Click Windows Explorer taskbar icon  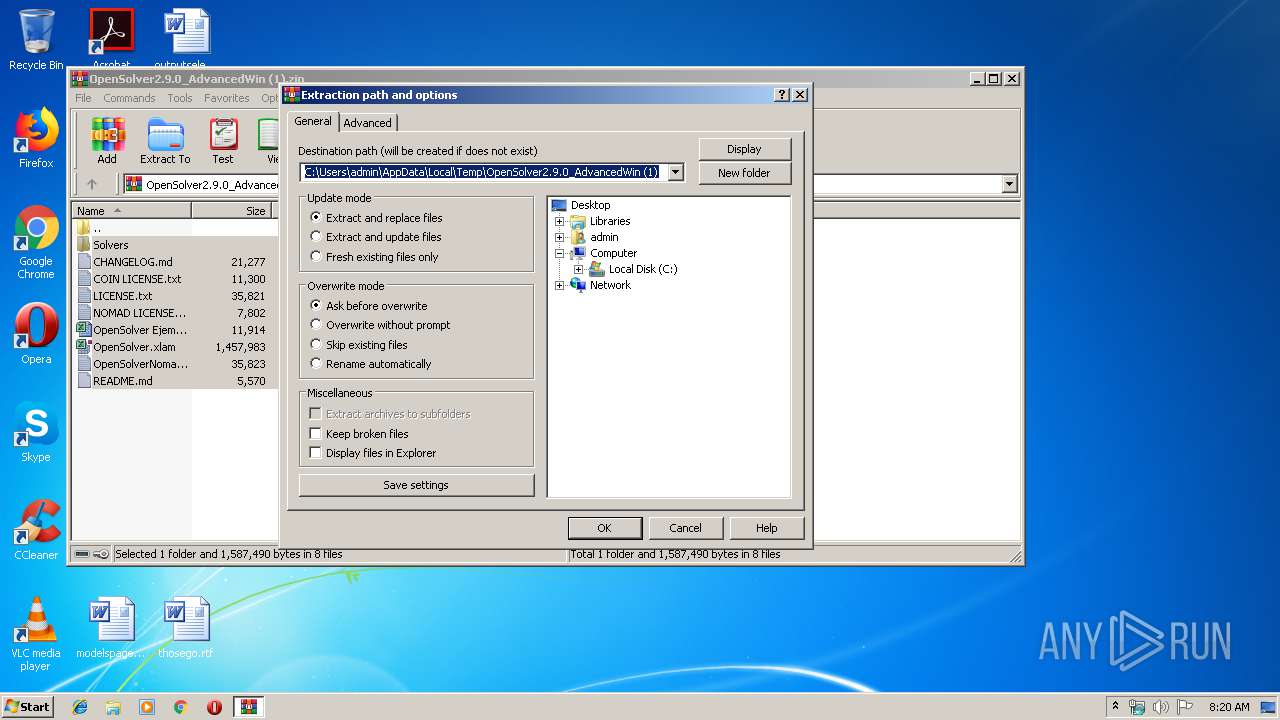[113, 707]
